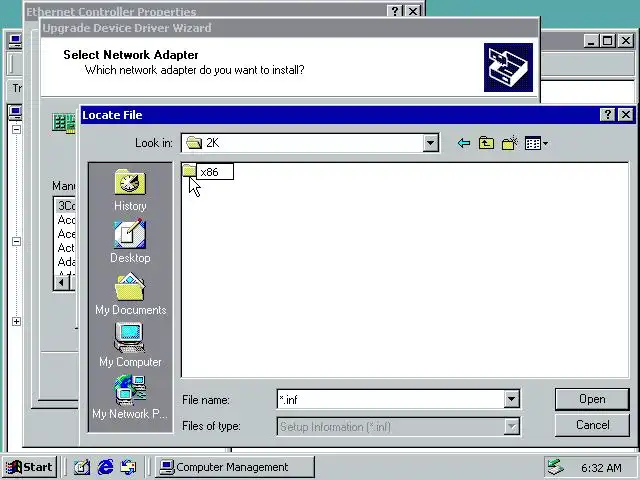640x480 pixels.
Task: Select the Look in combo box showing 2K
Action: (310, 143)
